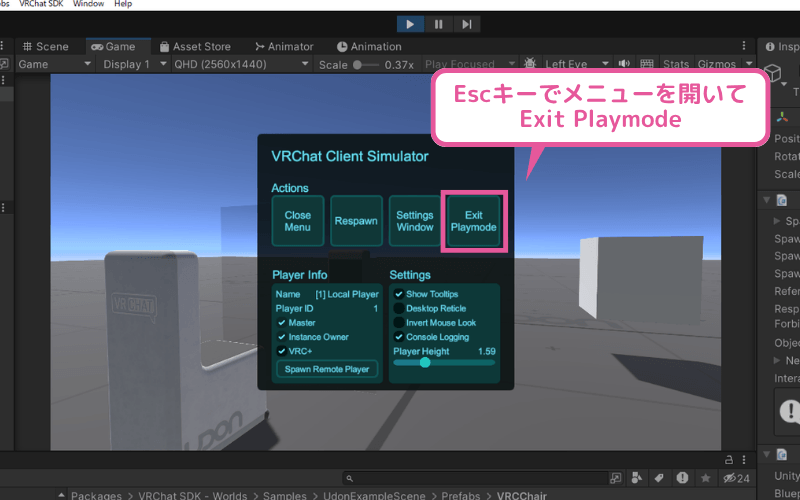The height and width of the screenshot is (500, 800).
Task: Open the QHD (2560x1440) resolution dropdown
Action: click(240, 64)
